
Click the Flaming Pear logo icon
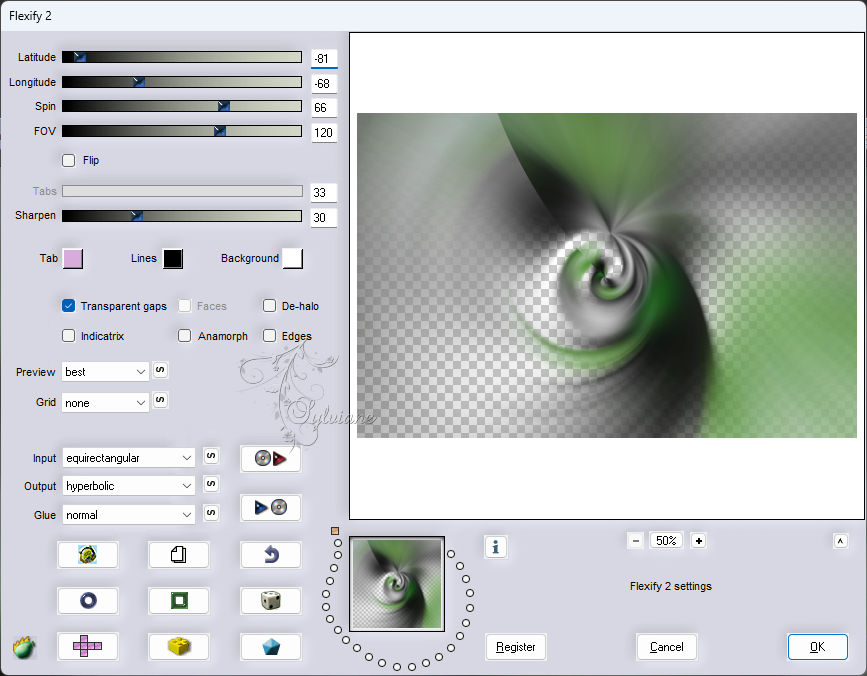(x=24, y=647)
